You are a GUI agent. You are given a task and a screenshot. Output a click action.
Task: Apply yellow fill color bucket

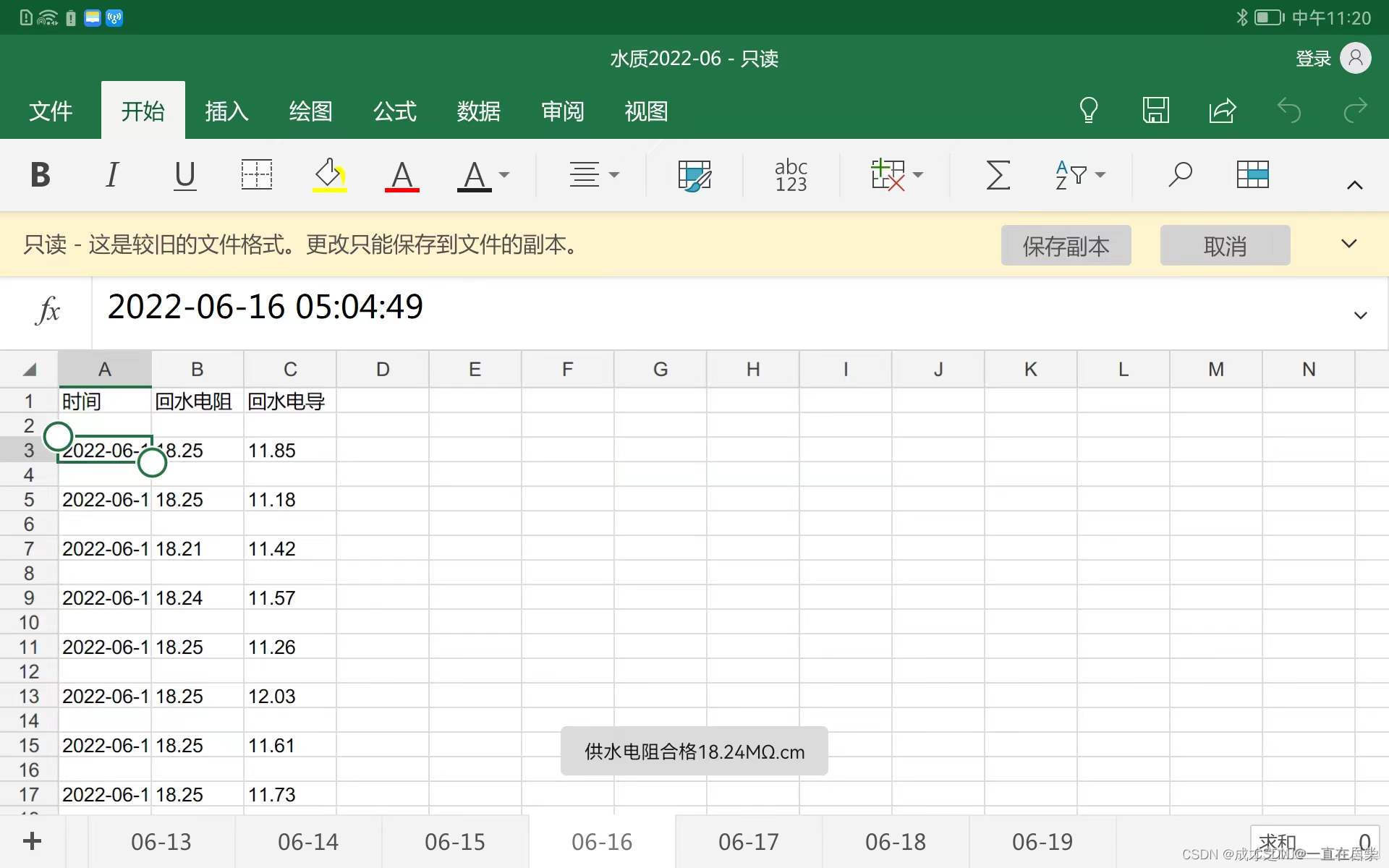pyautogui.click(x=330, y=175)
